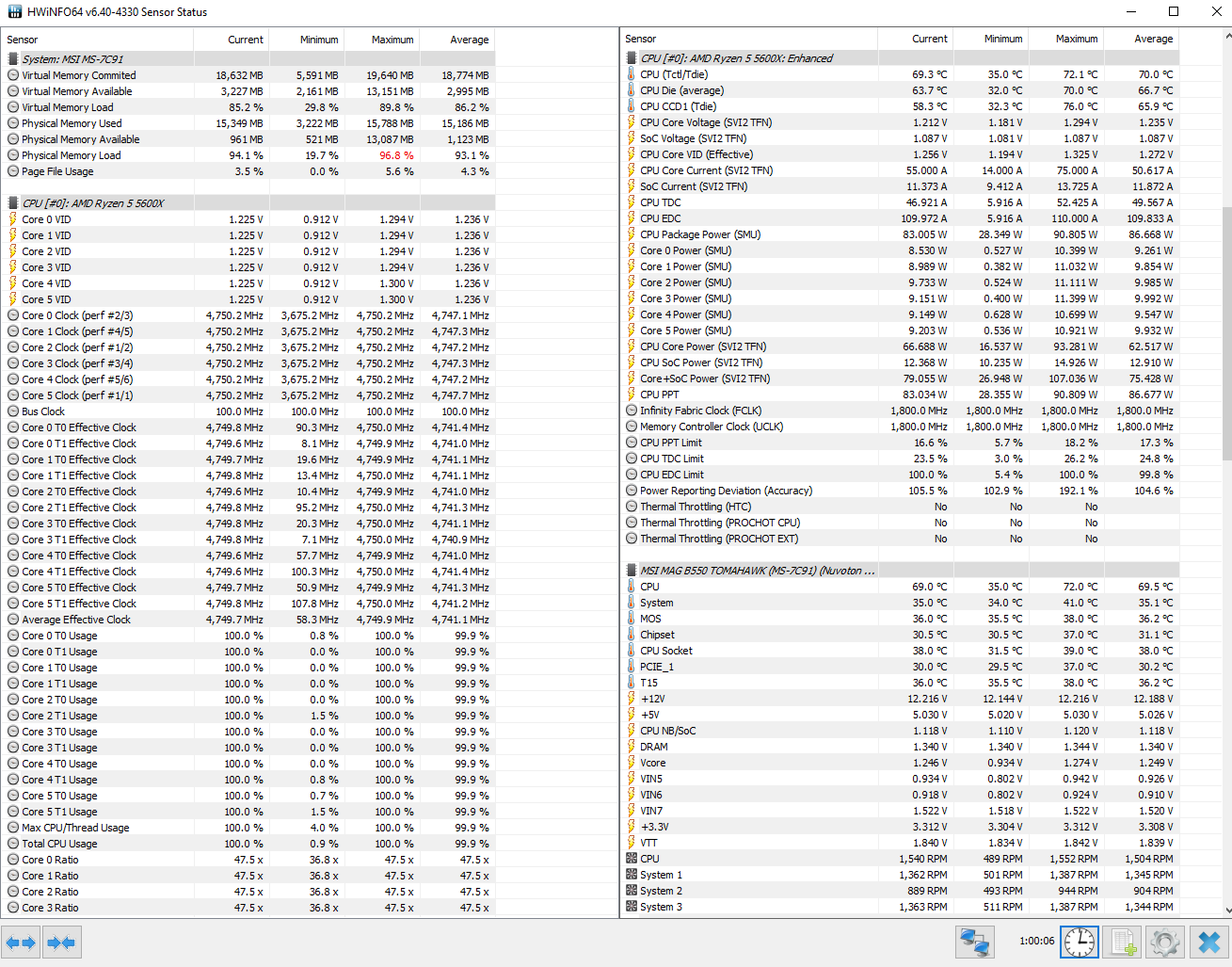Select the CPU EDC row
This screenshot has height=967, width=1232.
tap(900, 218)
